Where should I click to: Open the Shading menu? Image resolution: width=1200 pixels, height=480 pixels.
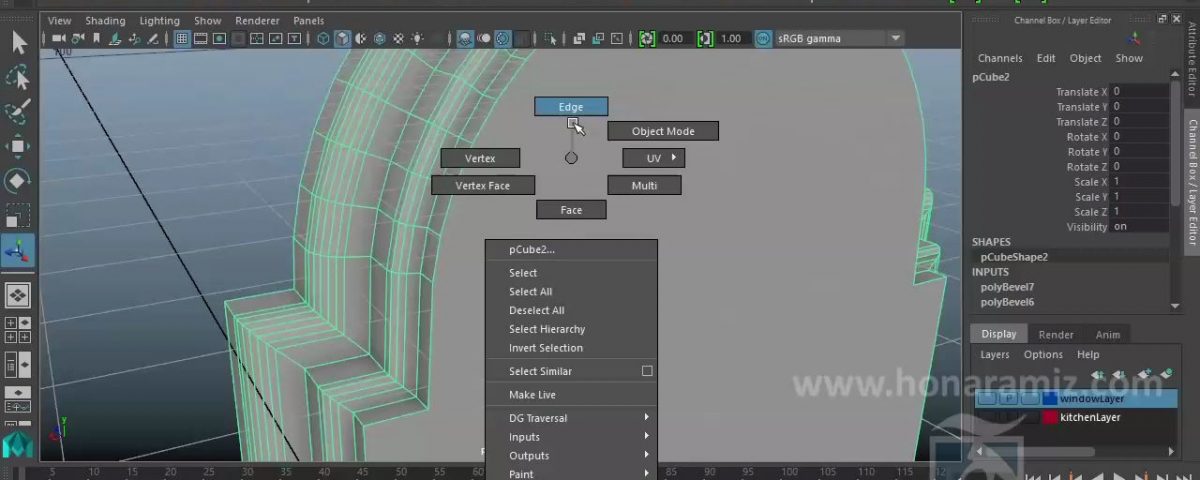pyautogui.click(x=105, y=20)
